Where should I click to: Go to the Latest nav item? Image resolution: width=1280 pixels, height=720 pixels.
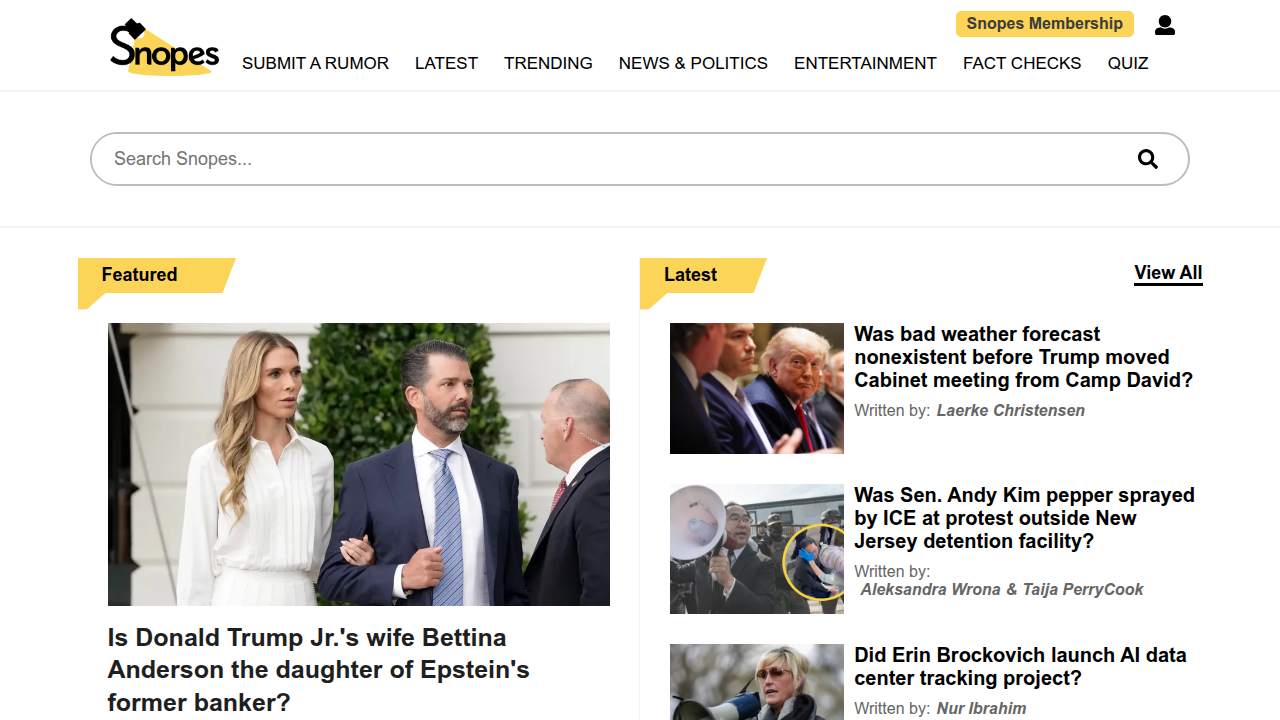point(446,63)
